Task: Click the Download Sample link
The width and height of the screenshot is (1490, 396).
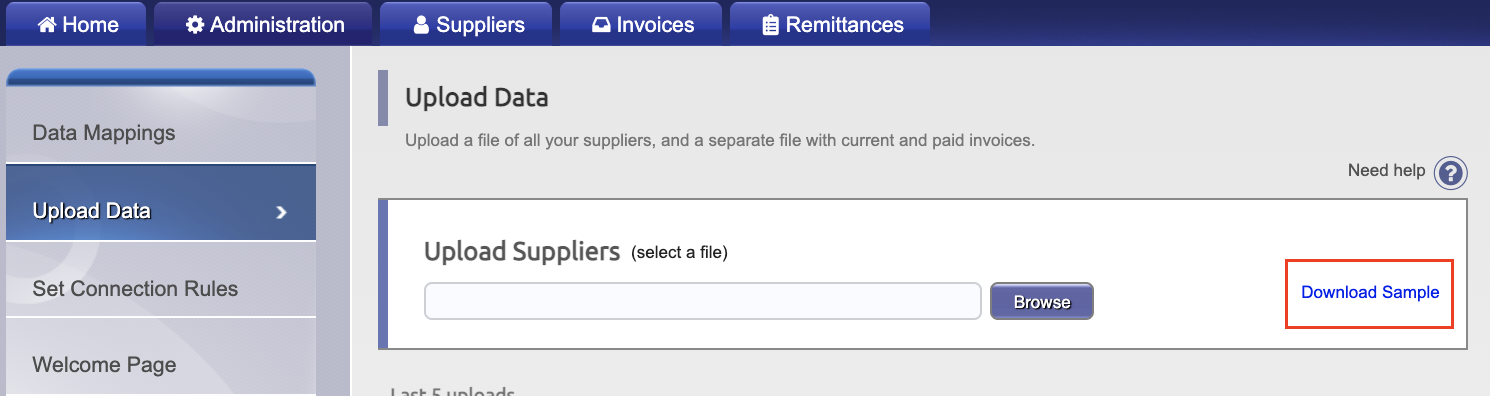Action: tap(1370, 293)
